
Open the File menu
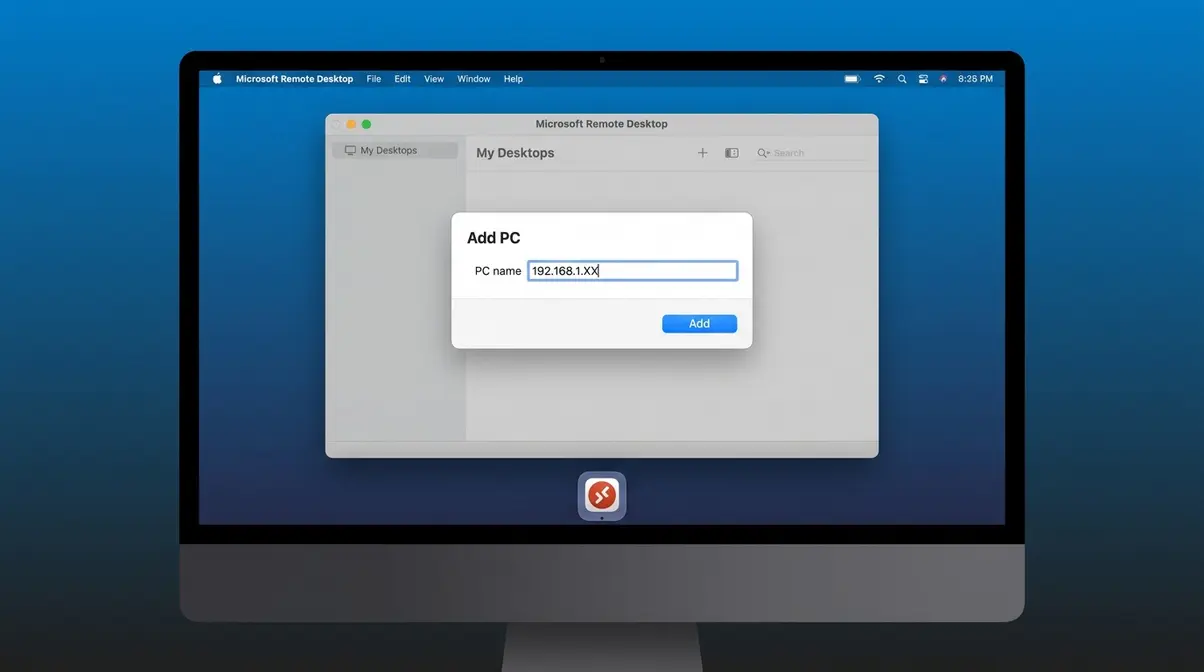(374, 79)
